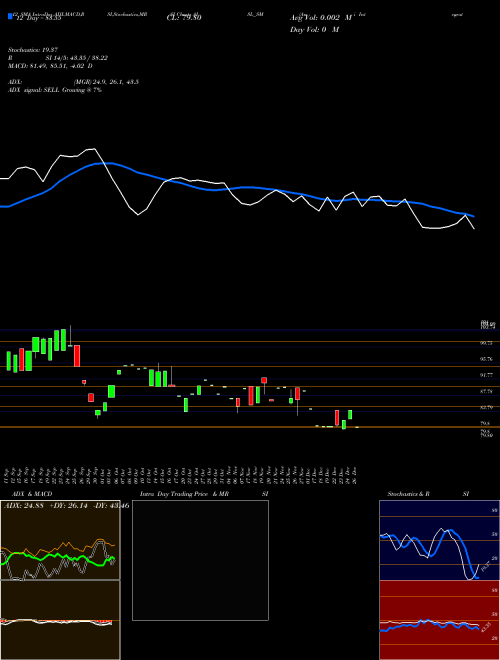Open the red RSI chart panel
The image size is (500, 660).
point(439,620)
